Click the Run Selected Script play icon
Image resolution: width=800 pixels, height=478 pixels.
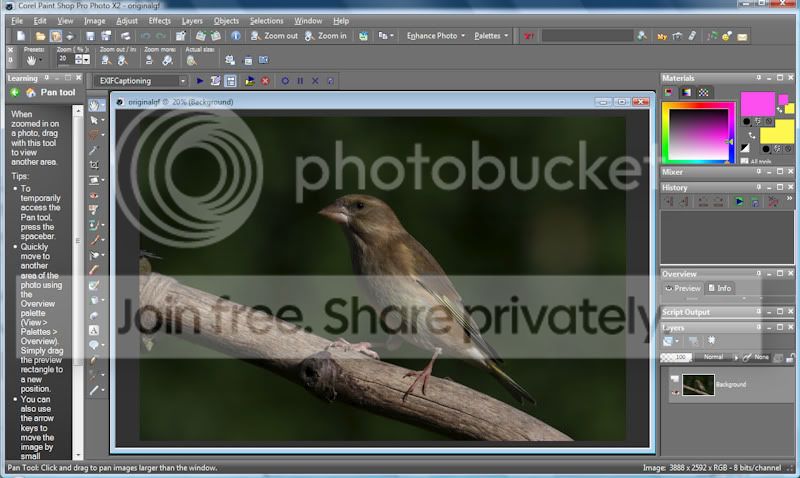coord(200,80)
